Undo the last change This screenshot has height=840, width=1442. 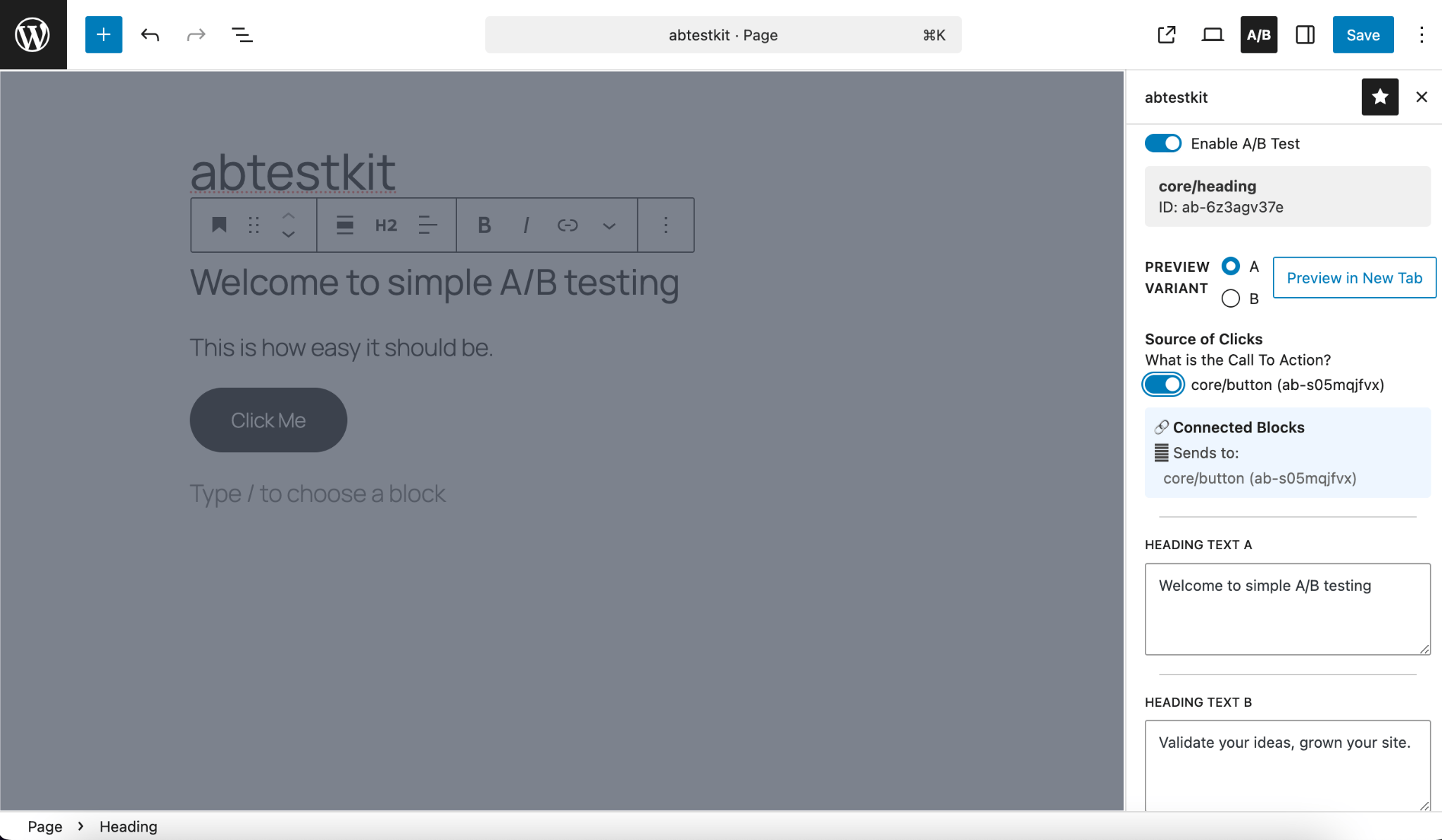[x=150, y=35]
